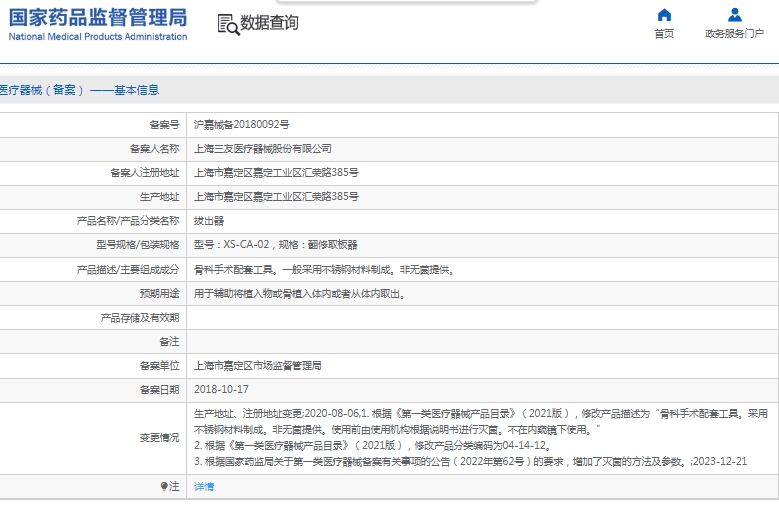
Task: Click the 备案日期 field label
Action: pyautogui.click(x=159, y=390)
